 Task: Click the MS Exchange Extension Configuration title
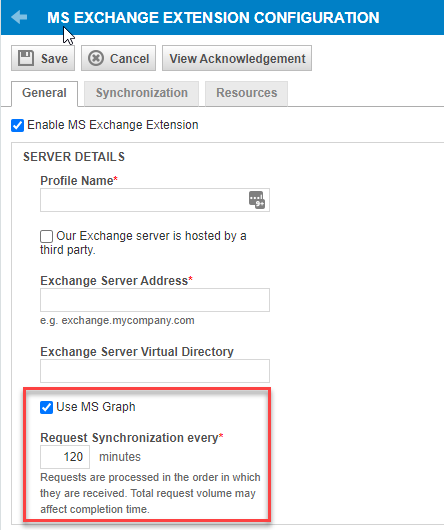[213, 18]
